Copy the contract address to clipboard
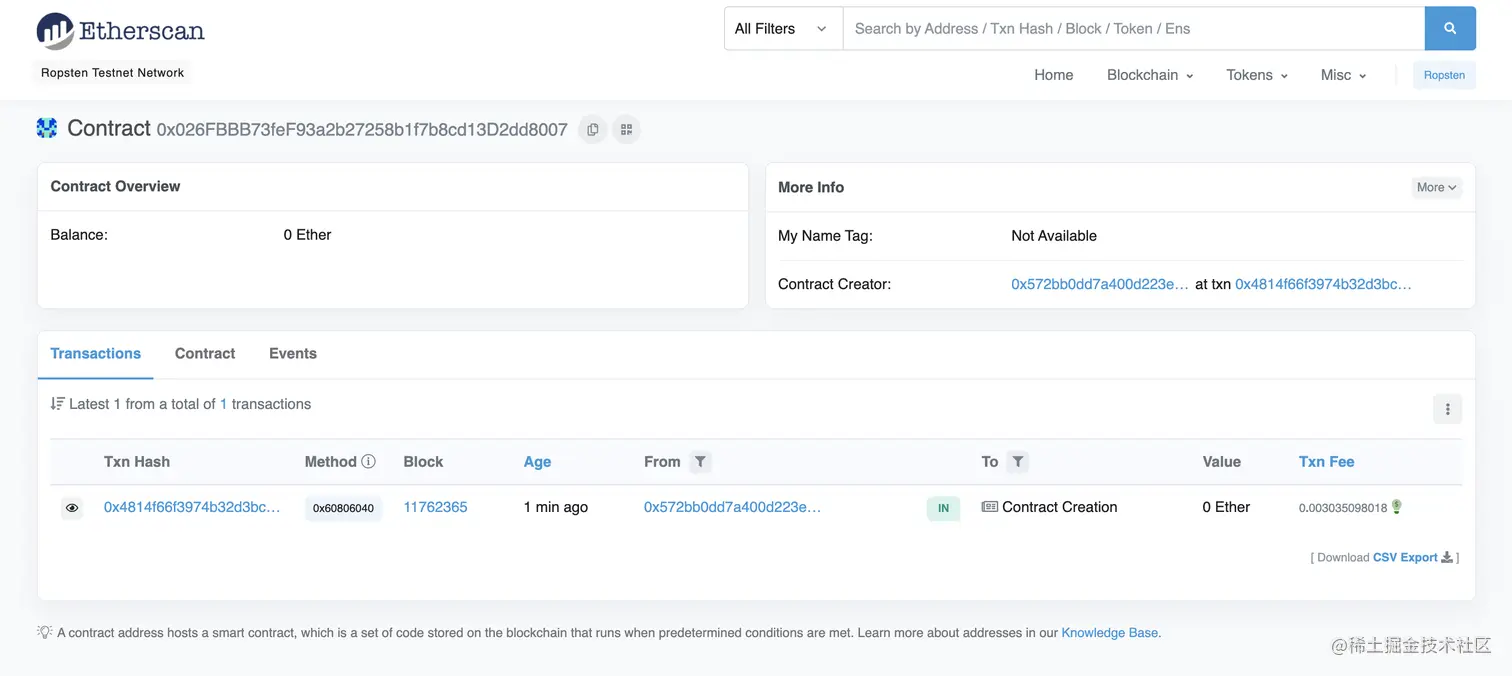1512x676 pixels. click(x=593, y=130)
